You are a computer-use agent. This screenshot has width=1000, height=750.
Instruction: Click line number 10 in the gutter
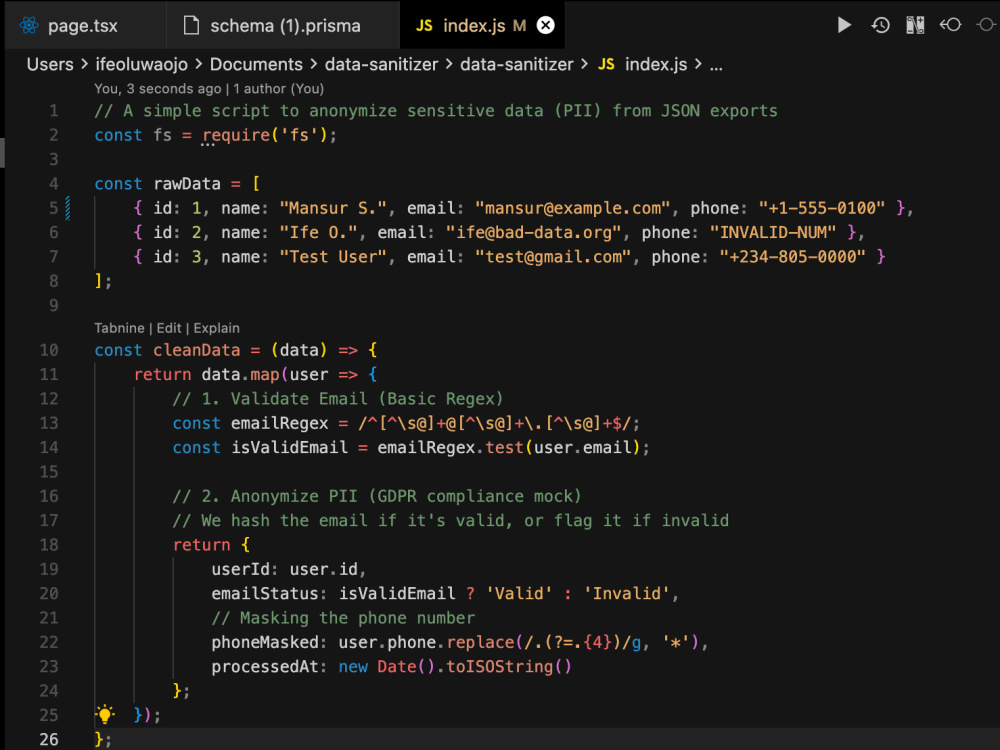pos(49,350)
